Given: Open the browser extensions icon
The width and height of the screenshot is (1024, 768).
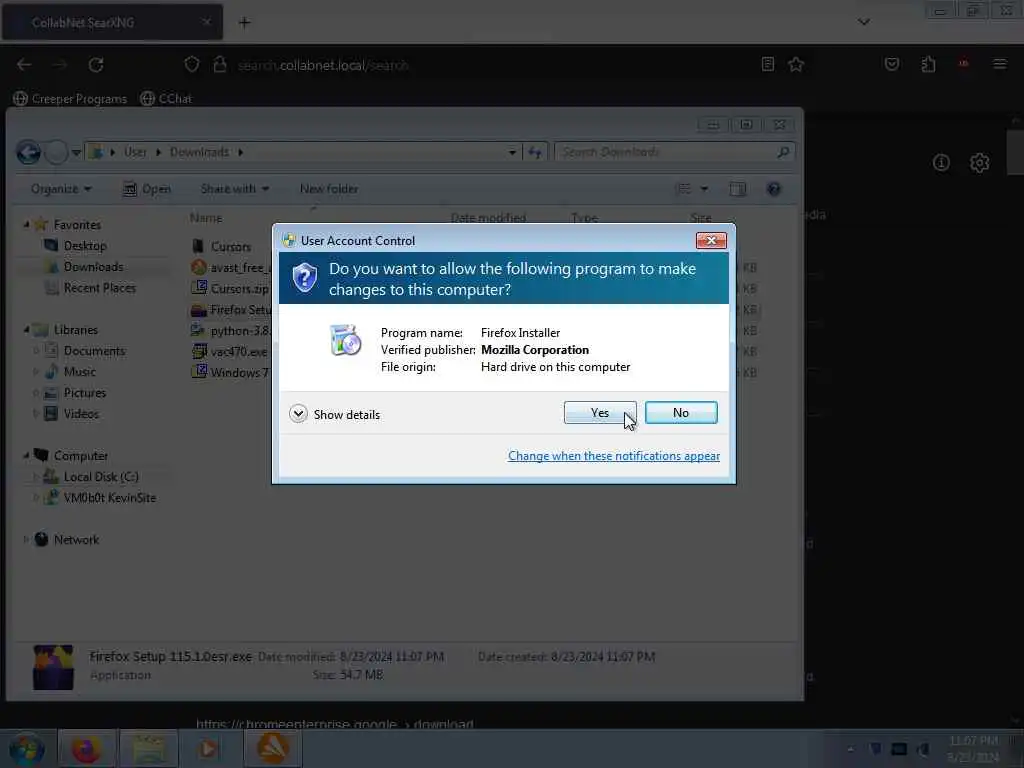Looking at the screenshot, I should pyautogui.click(x=928, y=64).
